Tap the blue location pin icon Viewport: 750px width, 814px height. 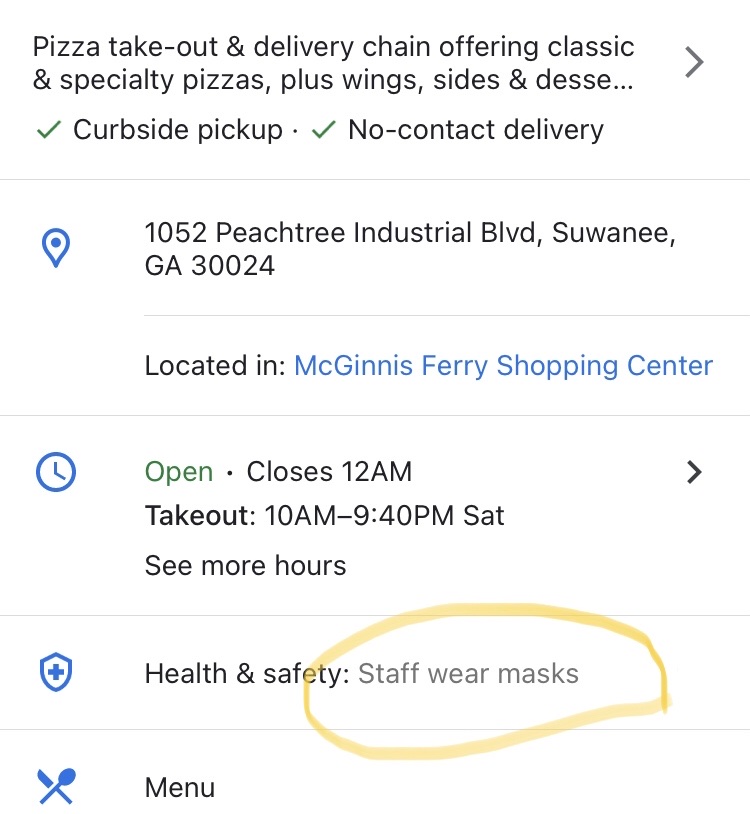(56, 248)
